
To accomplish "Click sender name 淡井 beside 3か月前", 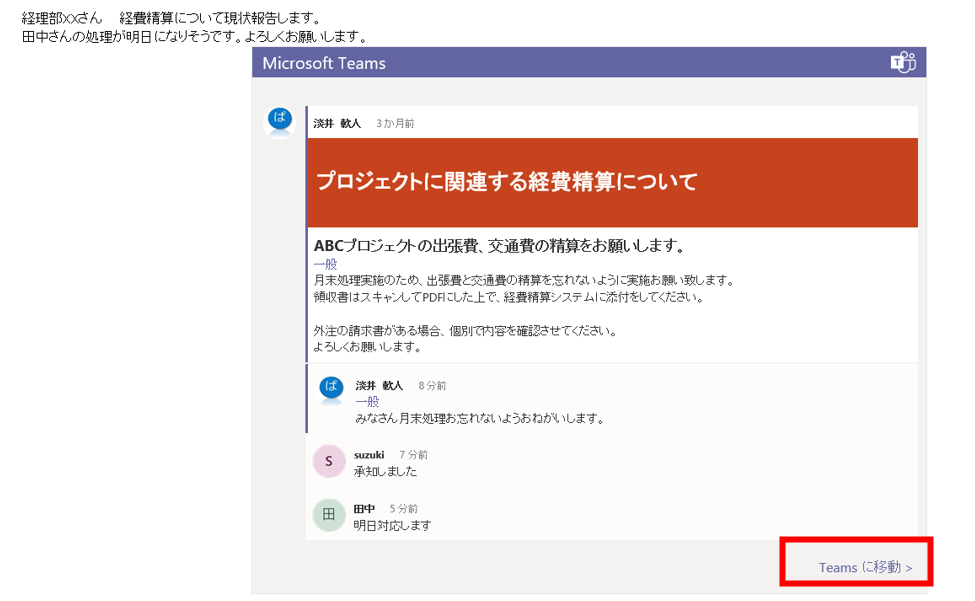I will pyautogui.click(x=337, y=123).
